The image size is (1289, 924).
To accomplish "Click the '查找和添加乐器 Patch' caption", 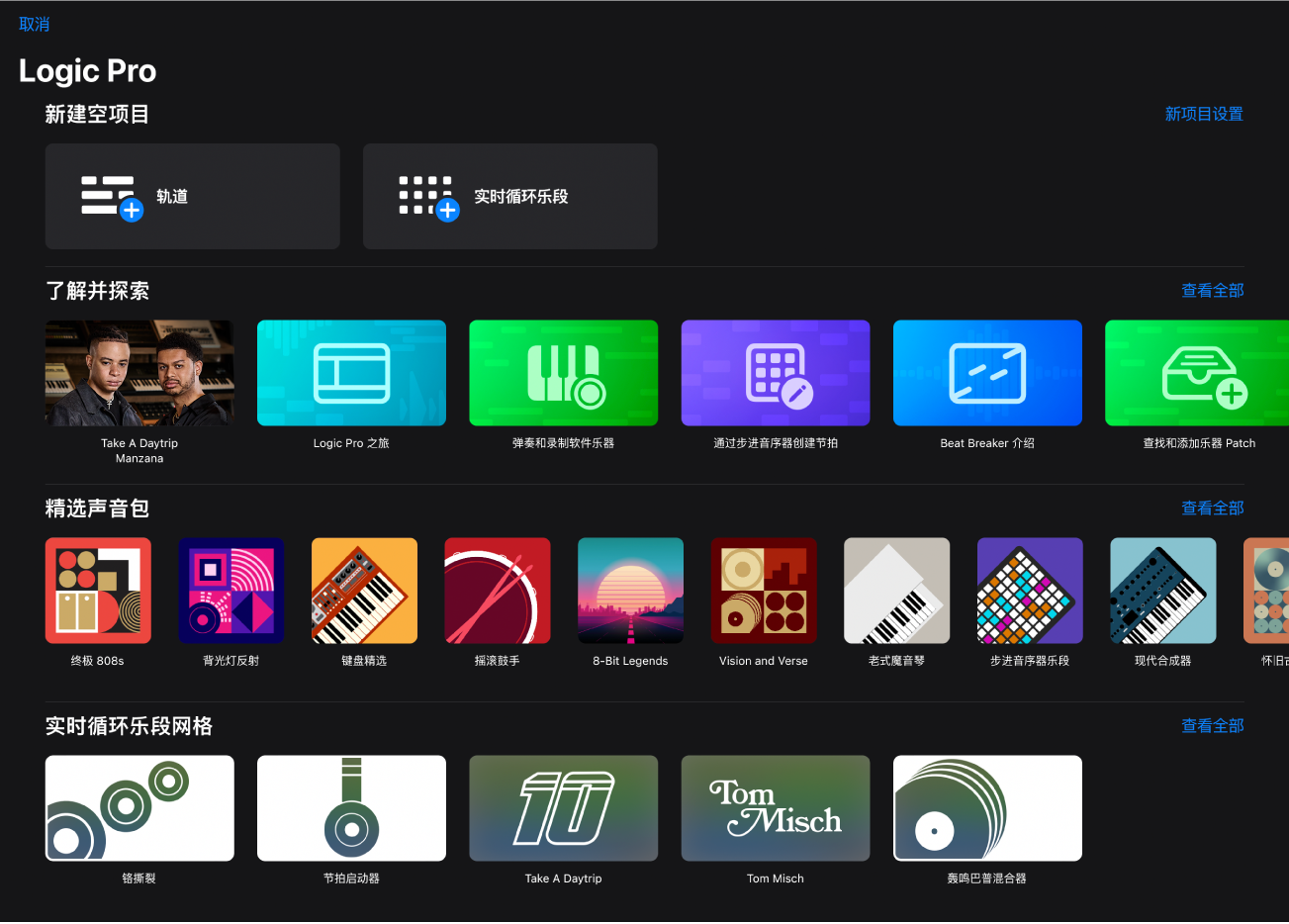I will [1199, 443].
